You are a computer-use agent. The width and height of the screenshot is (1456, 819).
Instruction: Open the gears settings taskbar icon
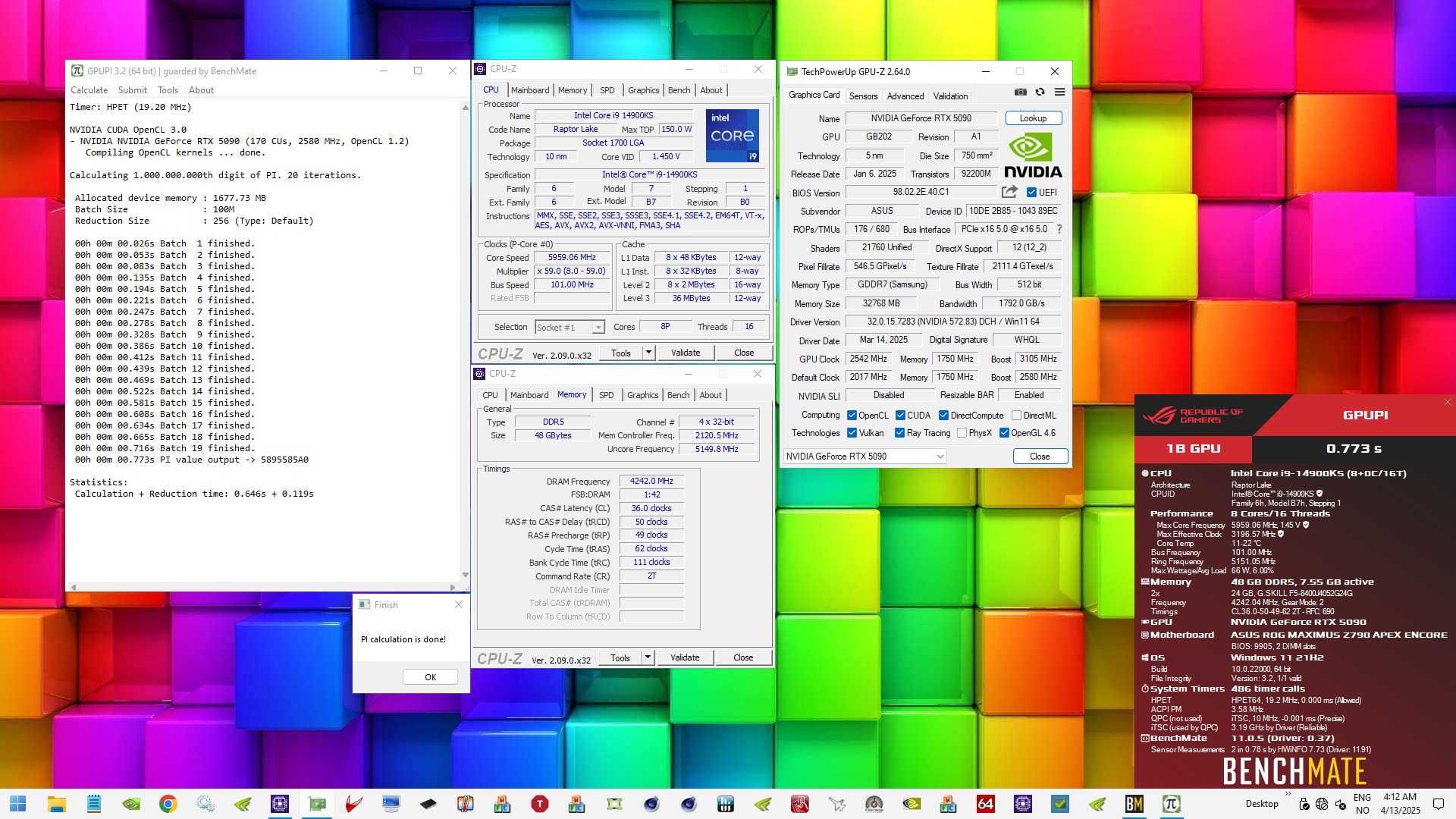(206, 804)
